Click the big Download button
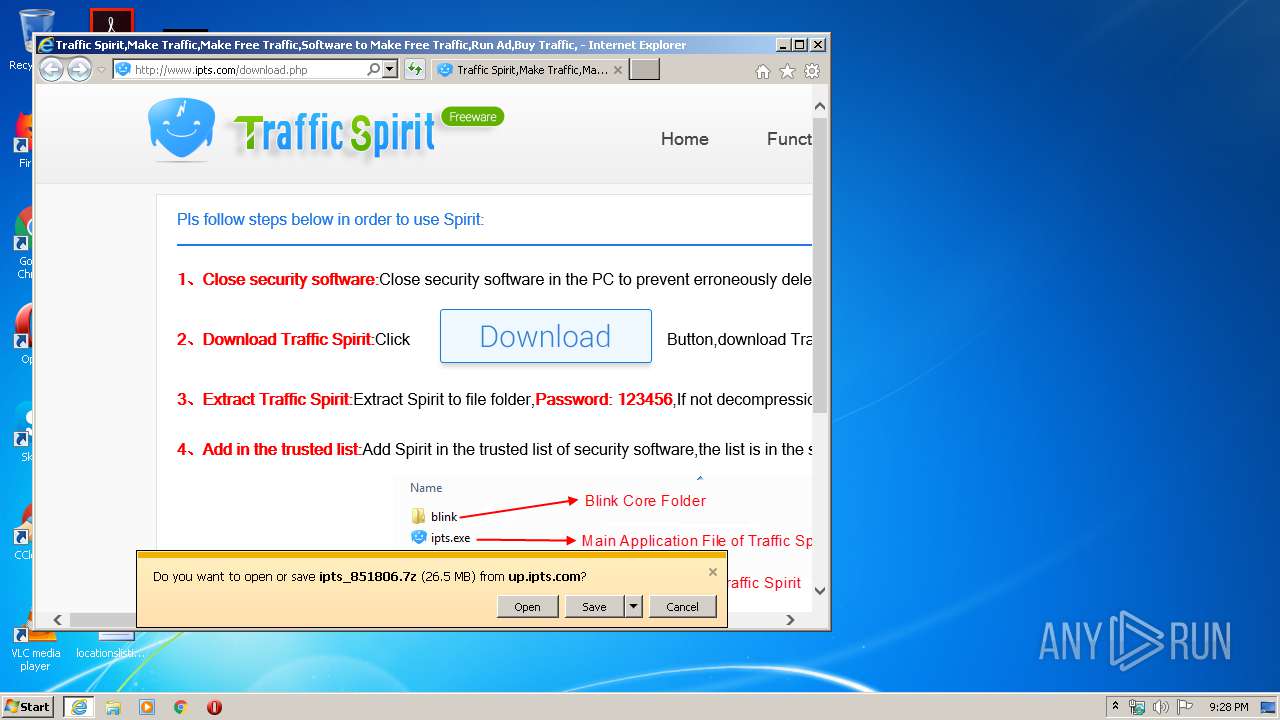This screenshot has height=720, width=1280. (545, 336)
